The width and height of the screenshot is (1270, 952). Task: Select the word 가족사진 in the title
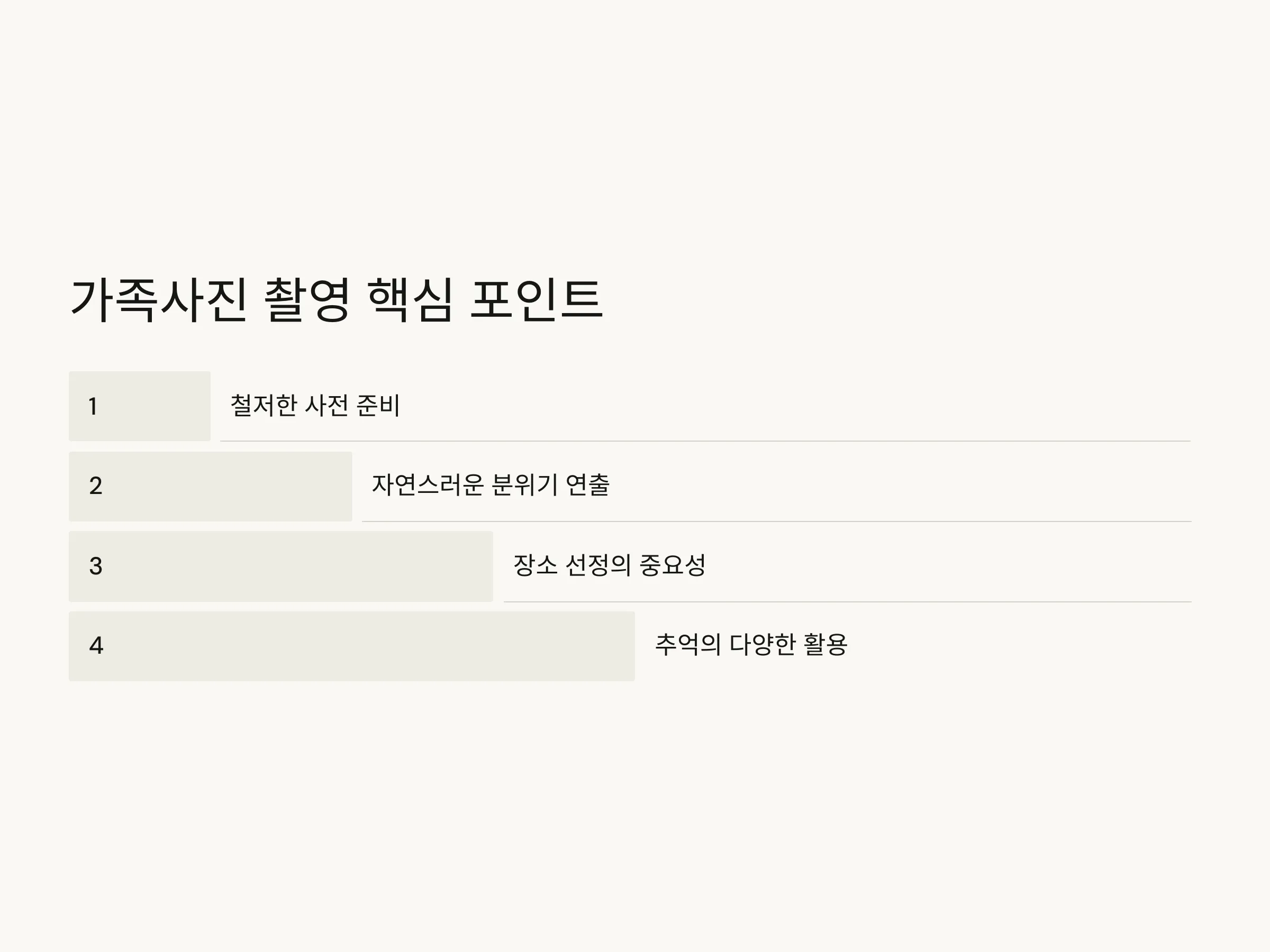[158, 299]
